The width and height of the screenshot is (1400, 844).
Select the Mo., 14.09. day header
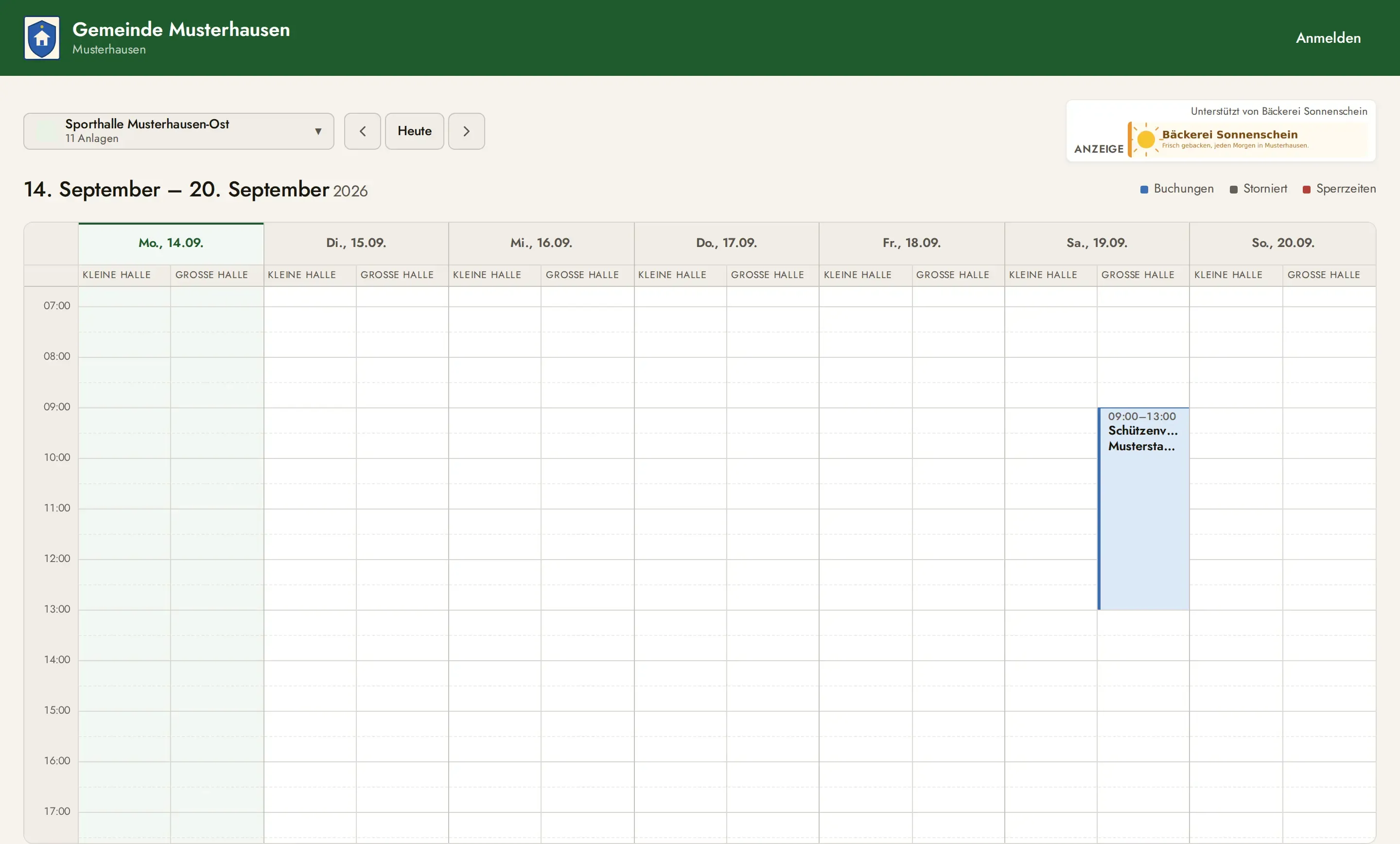point(171,243)
